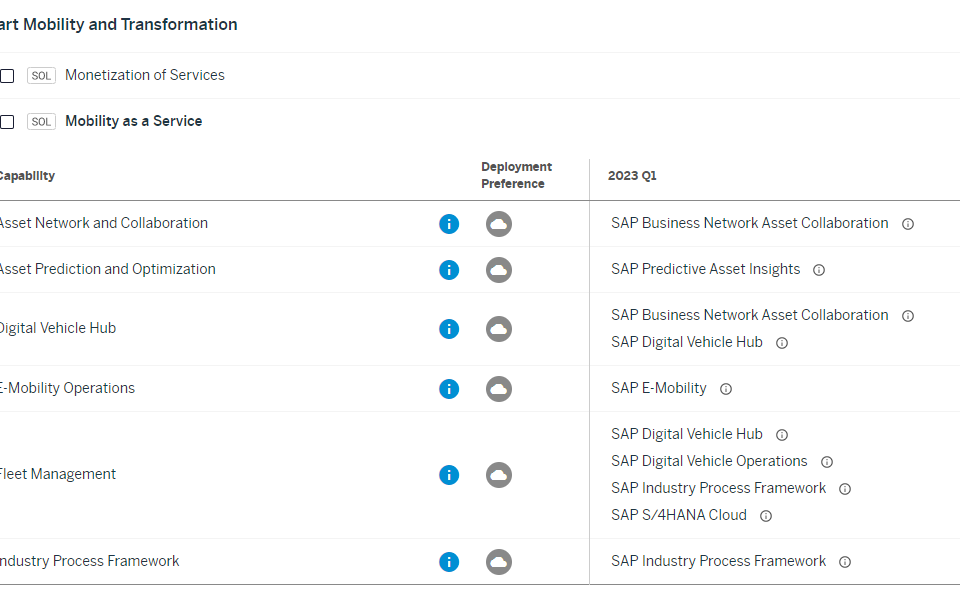This screenshot has height=592, width=960.
Task: Click SAP Industry Process Framework in the last row
Action: pos(718,561)
